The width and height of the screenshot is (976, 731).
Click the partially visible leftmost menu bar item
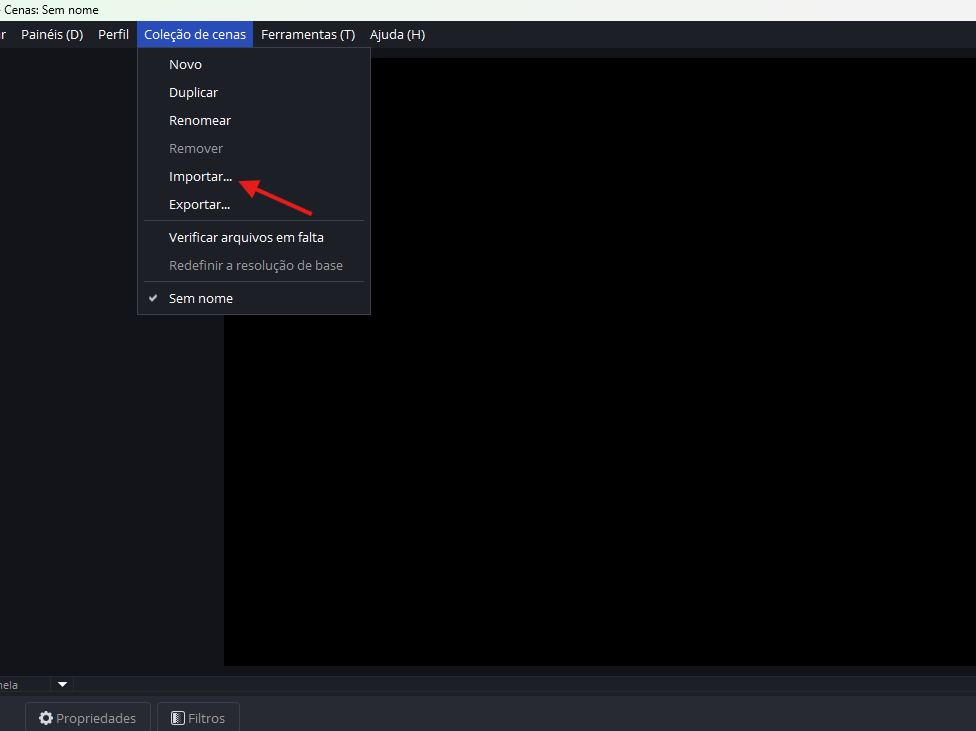click(x=3, y=34)
